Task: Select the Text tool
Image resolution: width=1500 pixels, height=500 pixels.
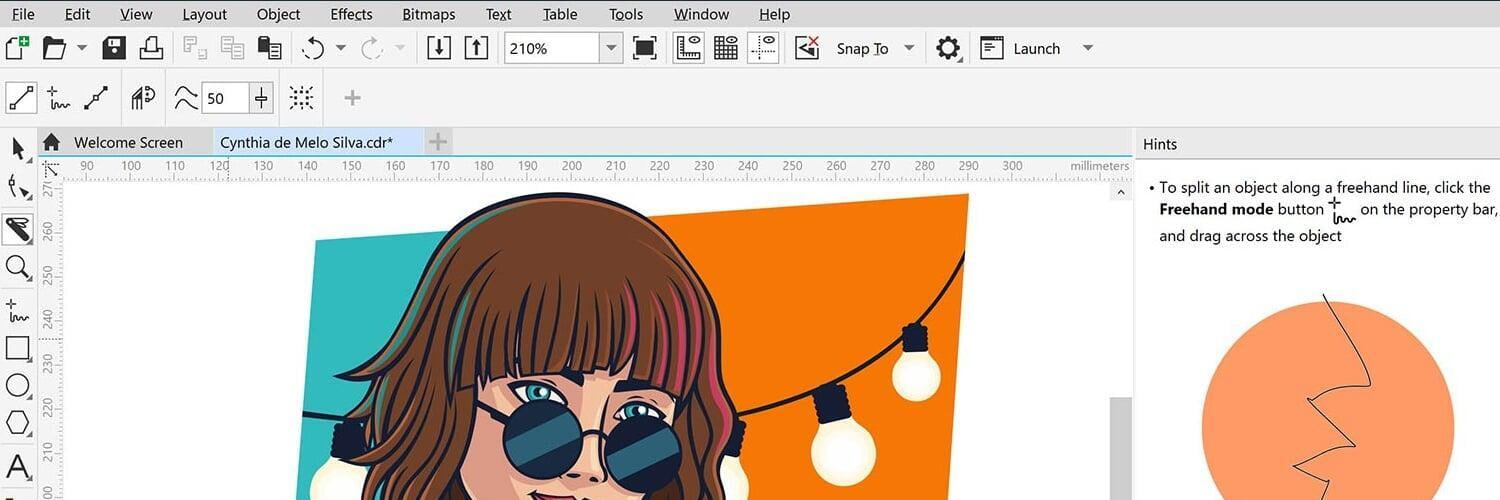Action: coord(18,466)
